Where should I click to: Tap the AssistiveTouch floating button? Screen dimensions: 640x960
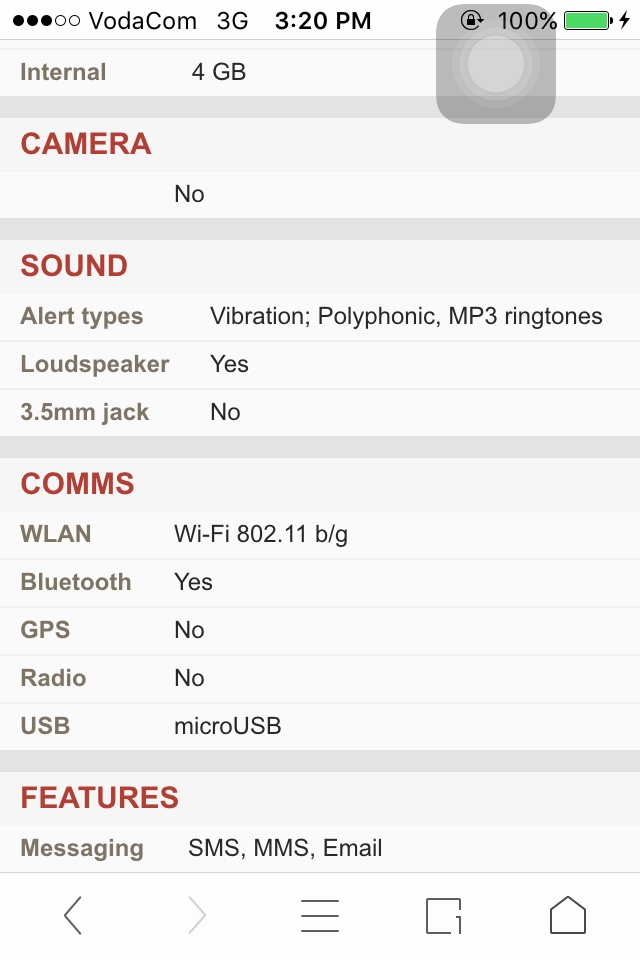[496, 66]
